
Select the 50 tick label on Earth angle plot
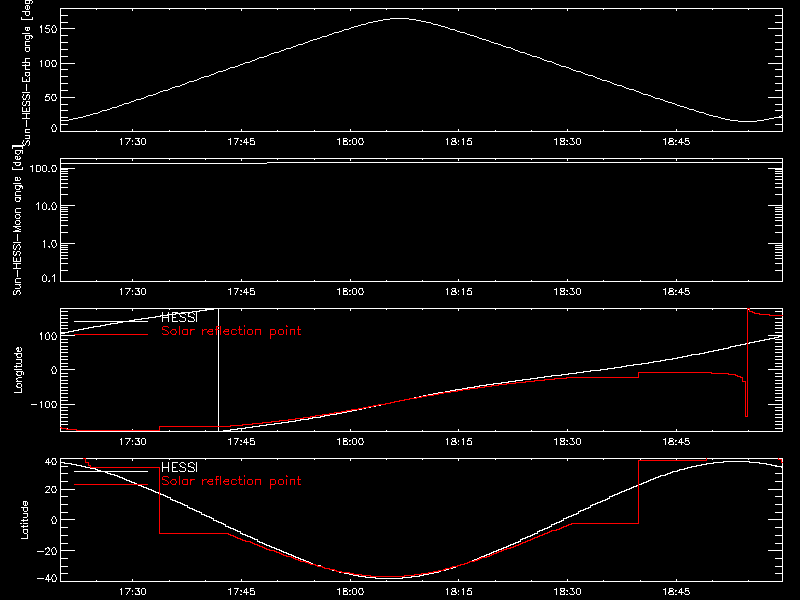51,97
